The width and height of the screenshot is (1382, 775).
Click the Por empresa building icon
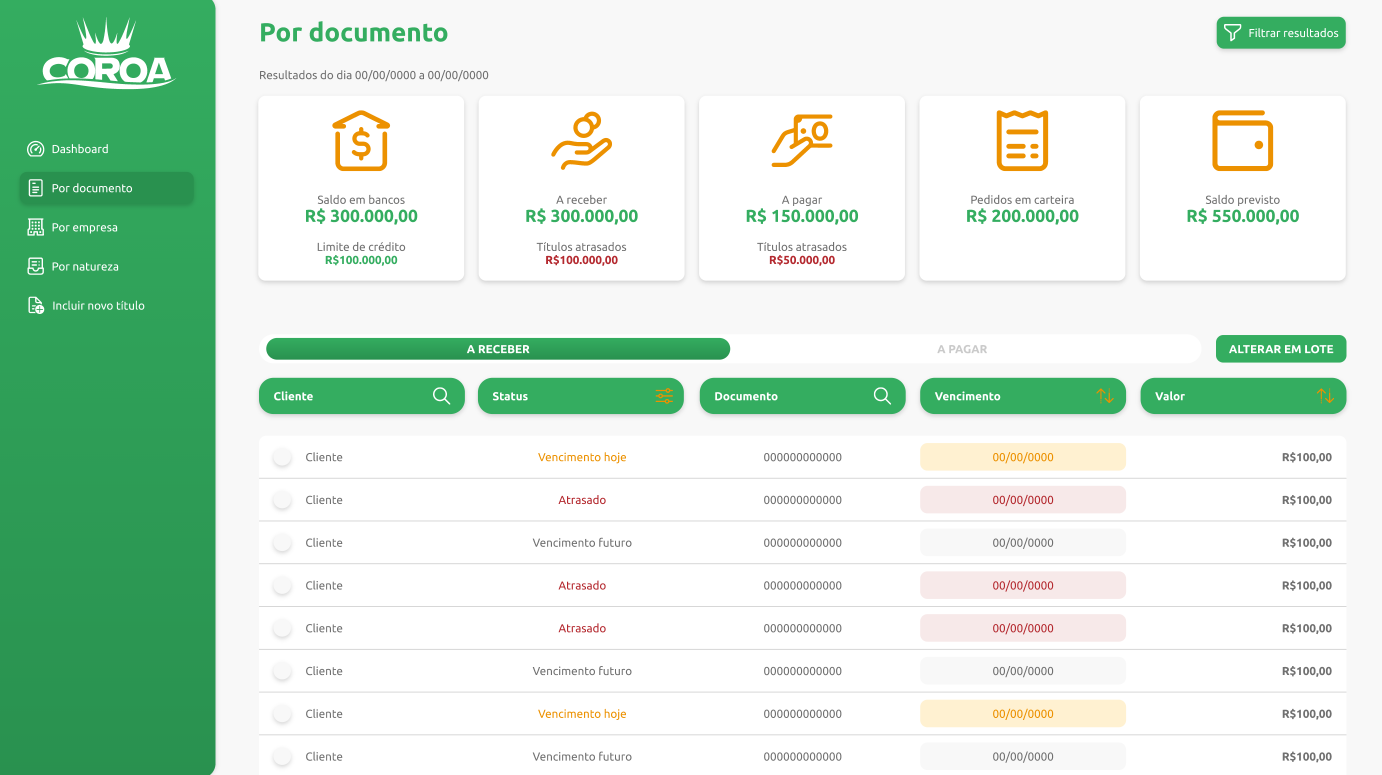[x=36, y=227]
